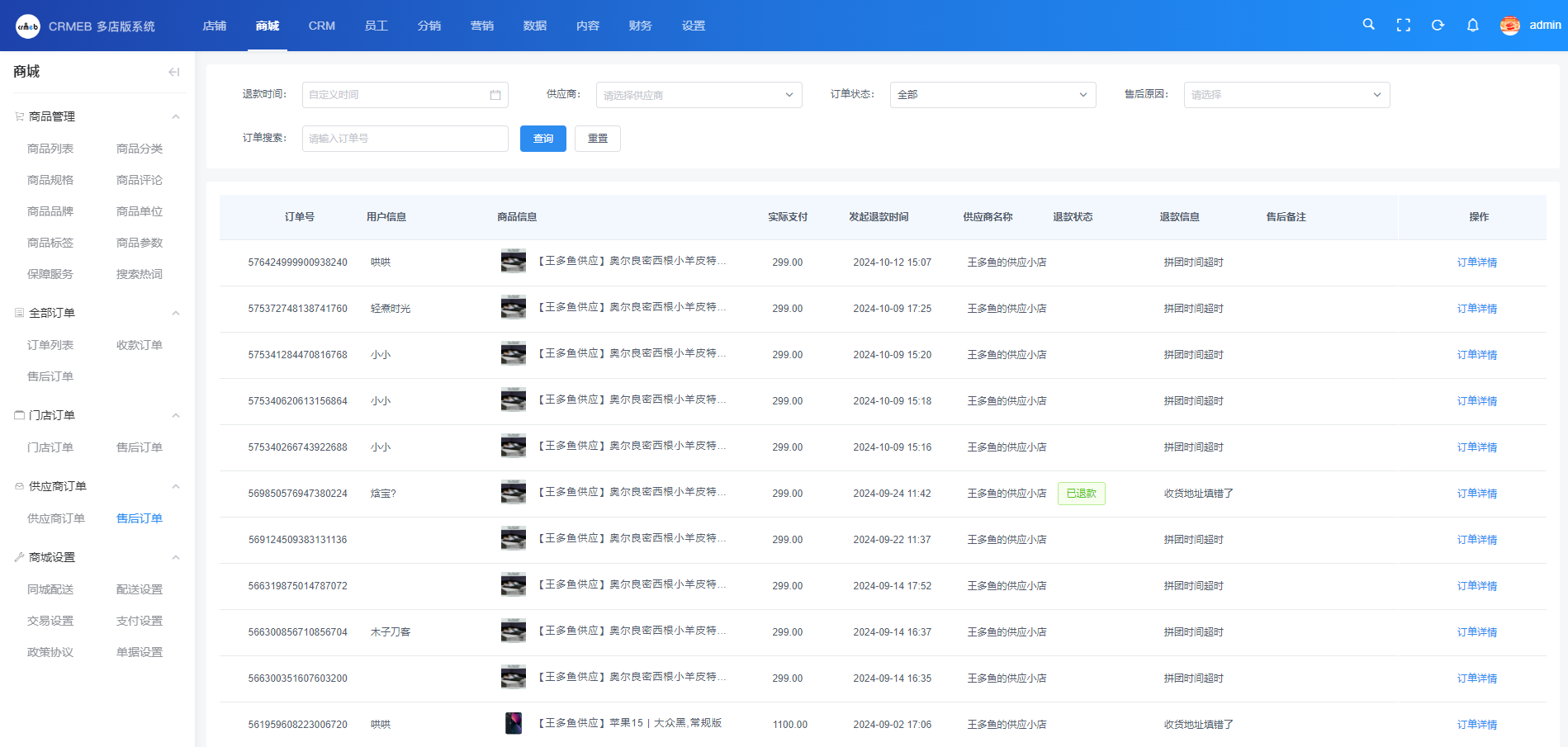Collapse the 供应商订单 sidebar group
The image size is (1568, 747).
175,486
